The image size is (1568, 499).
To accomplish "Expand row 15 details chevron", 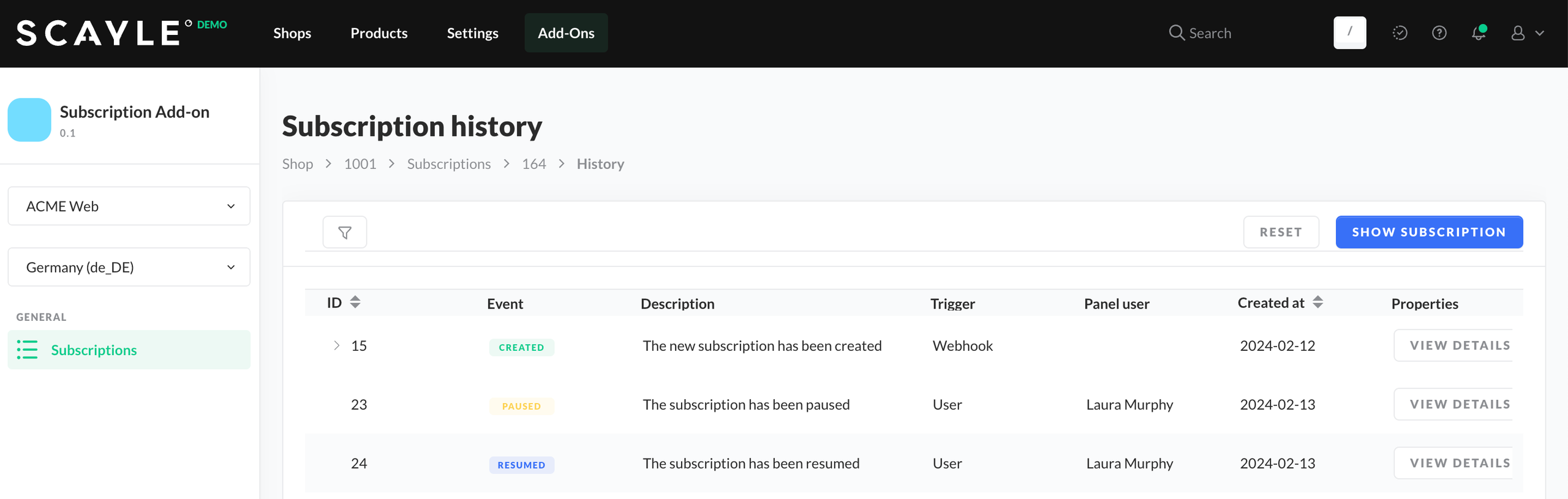I will pyautogui.click(x=336, y=346).
